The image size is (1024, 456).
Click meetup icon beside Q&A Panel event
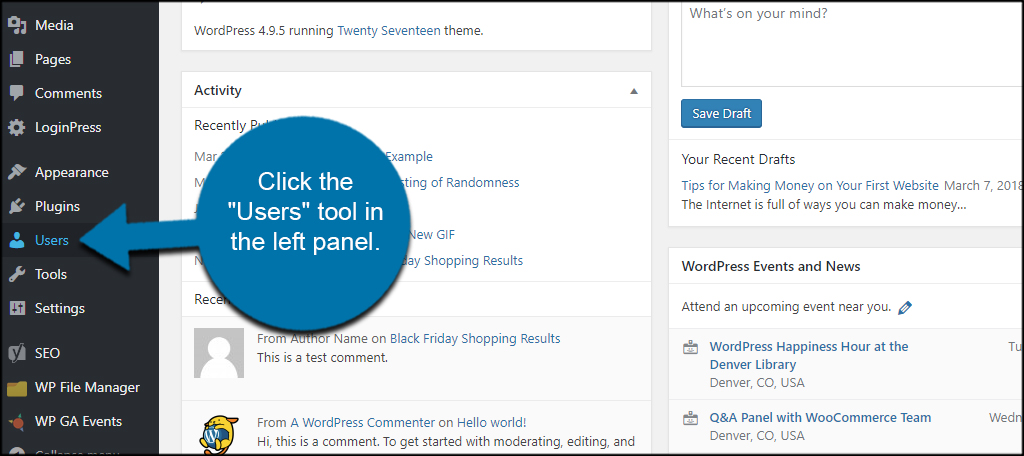coord(690,418)
